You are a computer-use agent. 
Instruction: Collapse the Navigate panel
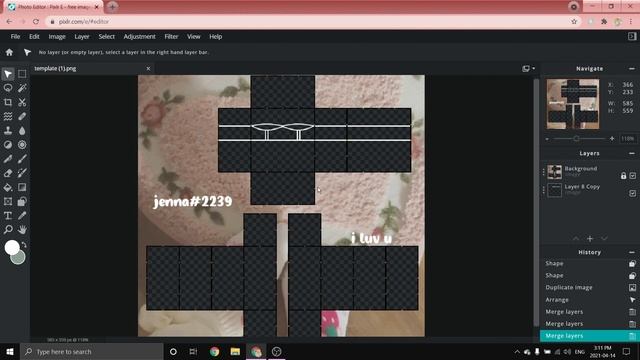[631, 69]
